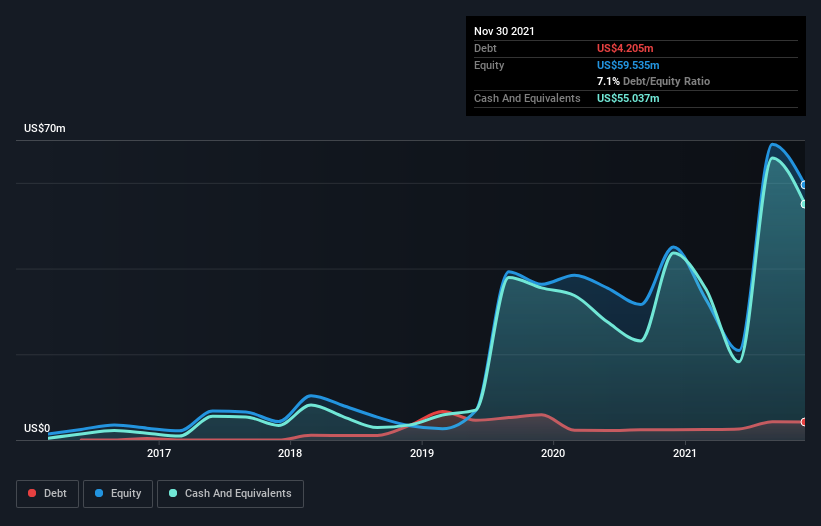Click the 2017 x-axis label
821x526 pixels.
tap(159, 453)
